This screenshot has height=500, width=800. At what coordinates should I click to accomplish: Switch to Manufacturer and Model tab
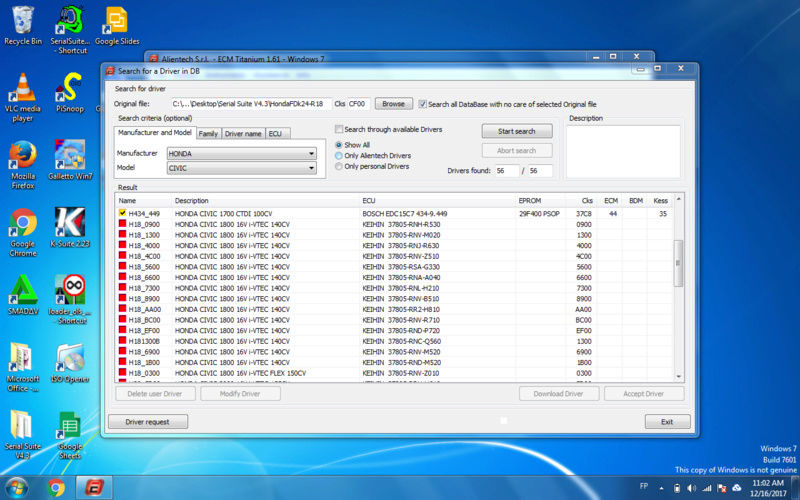(155, 133)
